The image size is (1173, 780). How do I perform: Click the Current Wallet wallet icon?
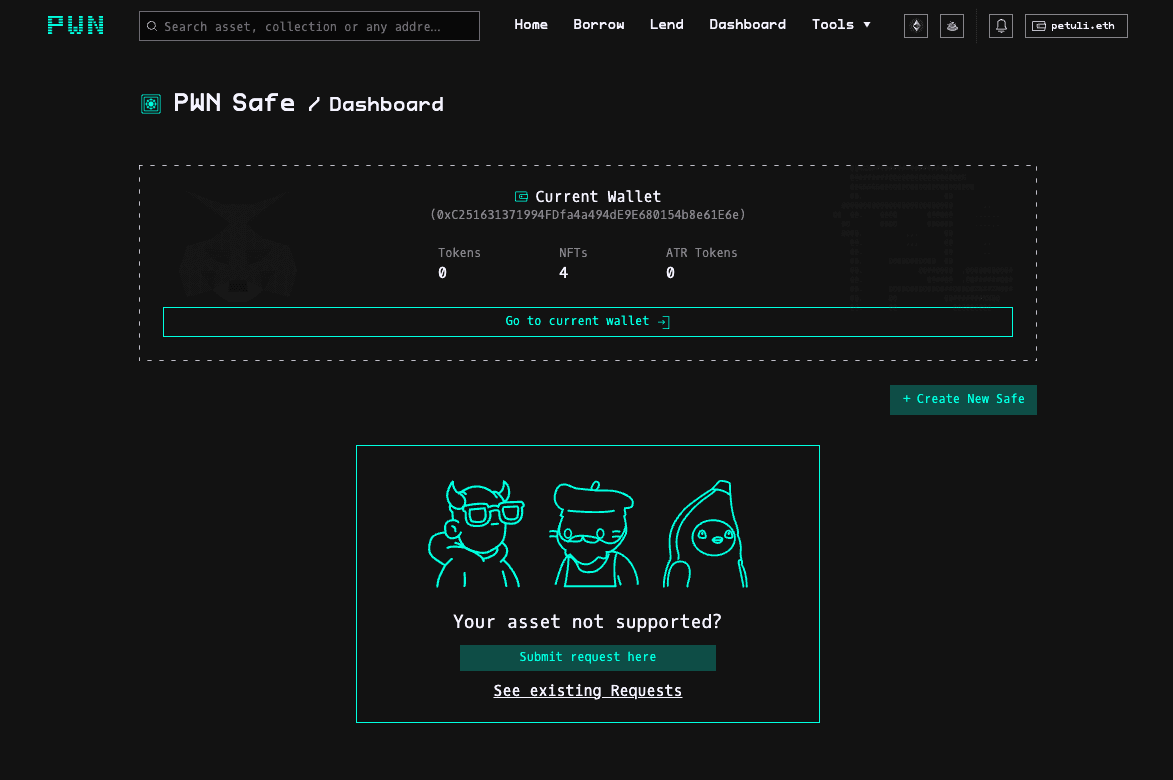pos(521,197)
